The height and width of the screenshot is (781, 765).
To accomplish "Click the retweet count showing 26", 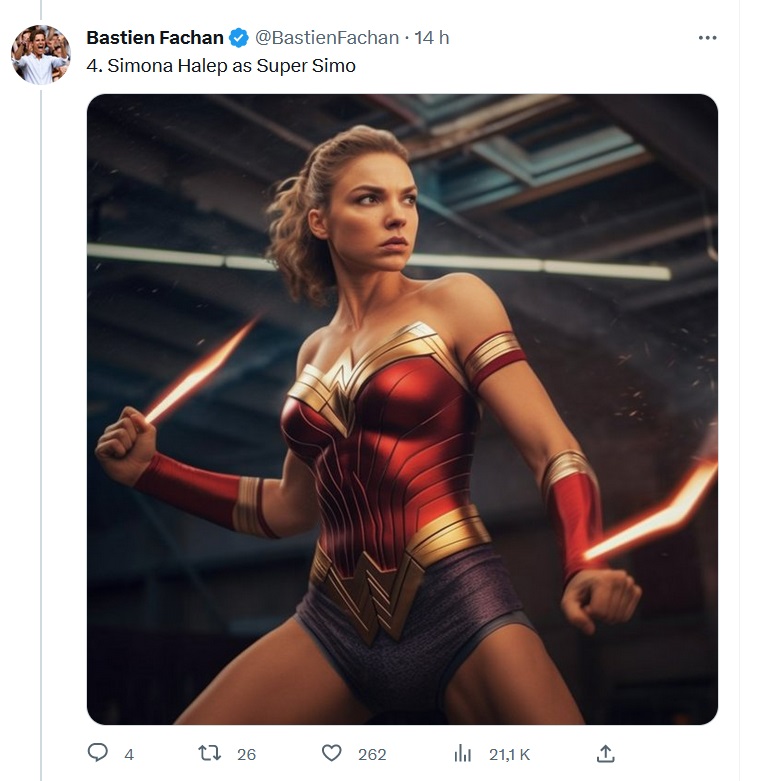I will coord(246,754).
